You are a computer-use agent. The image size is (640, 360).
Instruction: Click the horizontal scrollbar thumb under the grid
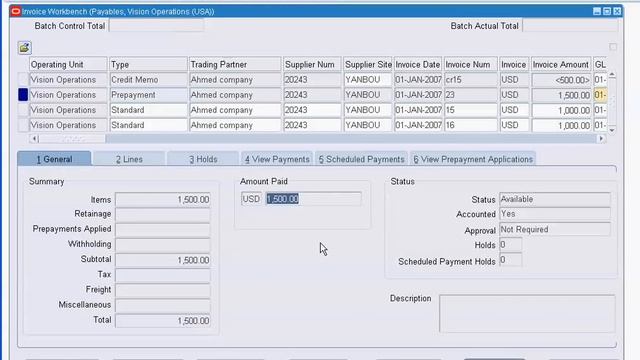(72, 139)
